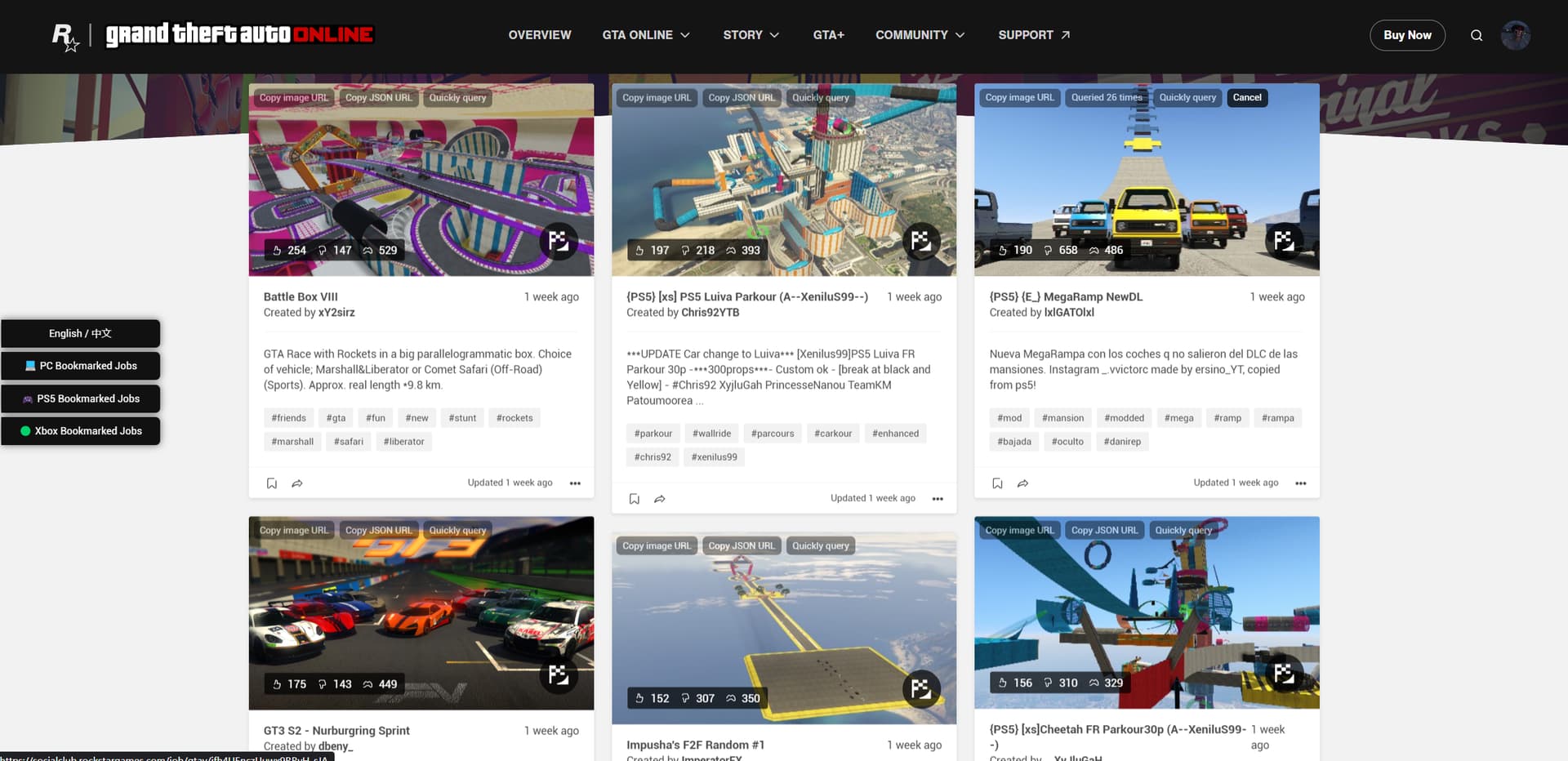The image size is (1568, 761).
Task: Click race flag icon on GT3 S2 Nurburgring image
Action: (x=559, y=675)
